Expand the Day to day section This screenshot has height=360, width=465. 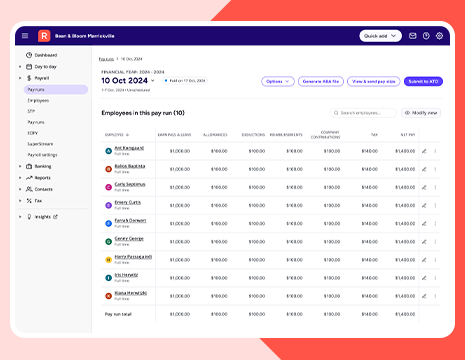tap(20, 67)
